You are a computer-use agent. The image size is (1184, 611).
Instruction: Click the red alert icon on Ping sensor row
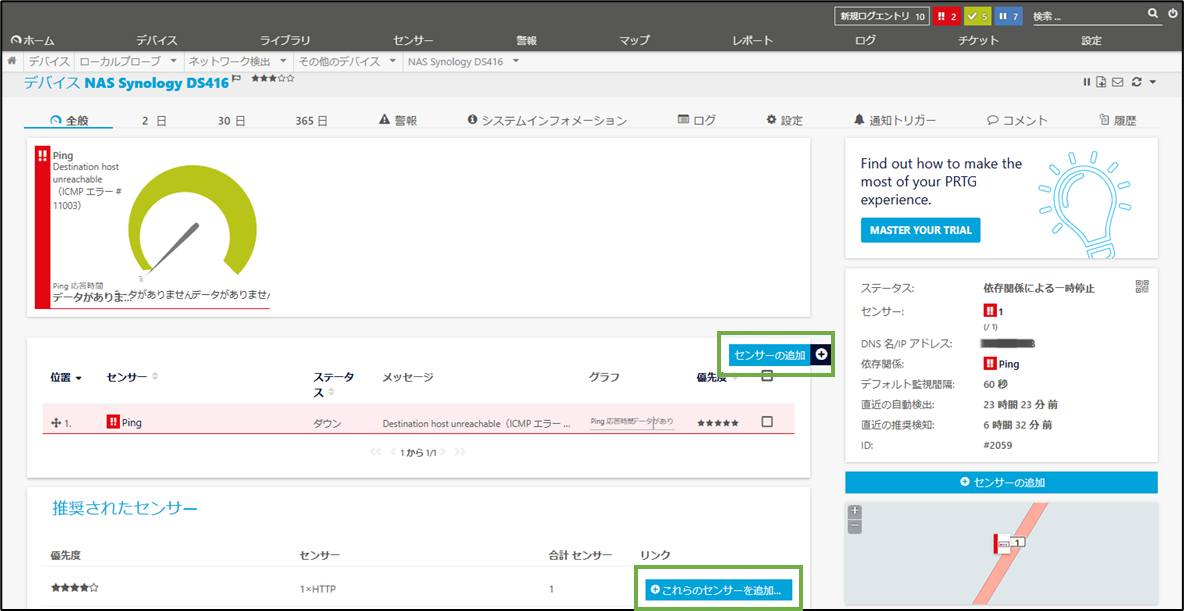[113, 422]
